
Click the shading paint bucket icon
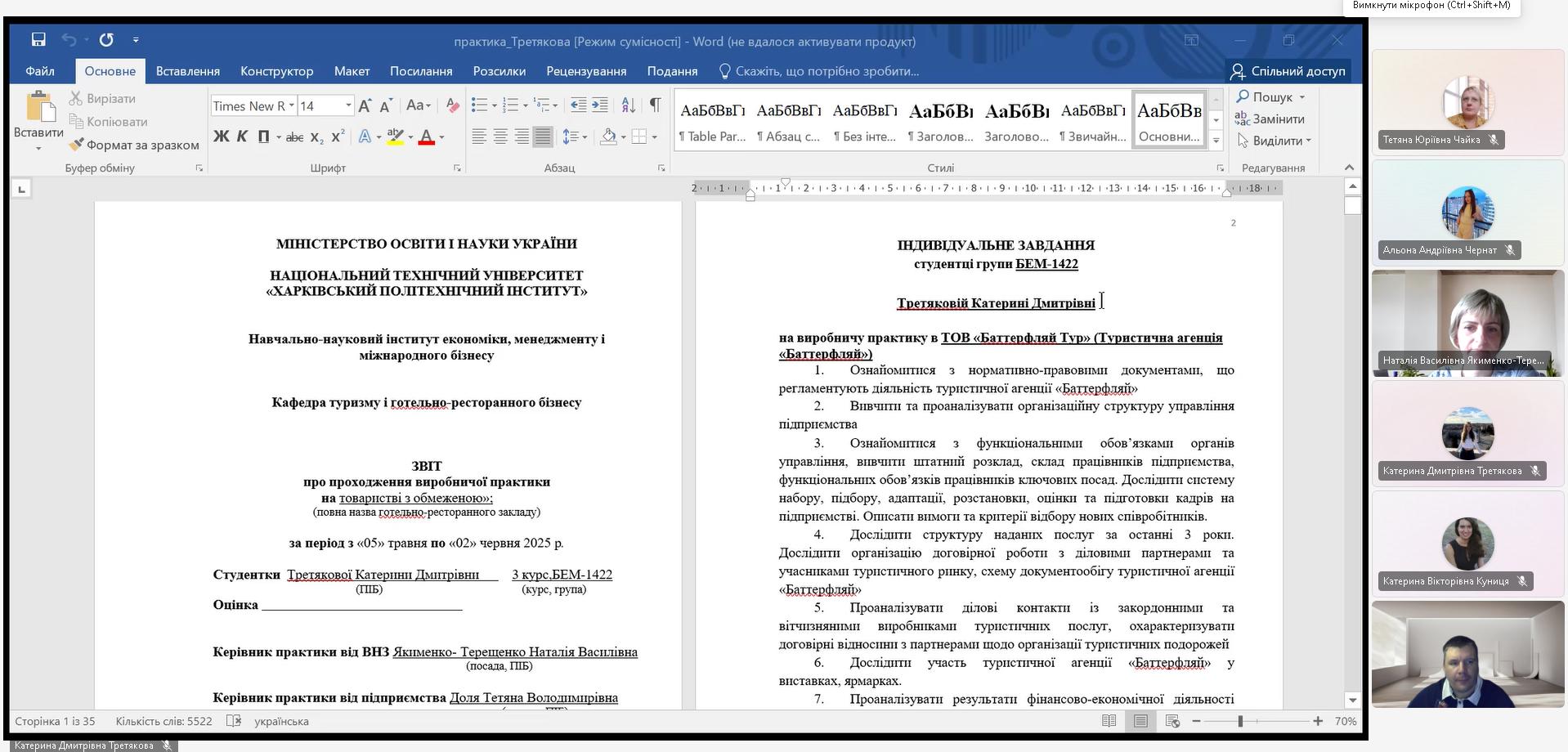click(x=608, y=137)
